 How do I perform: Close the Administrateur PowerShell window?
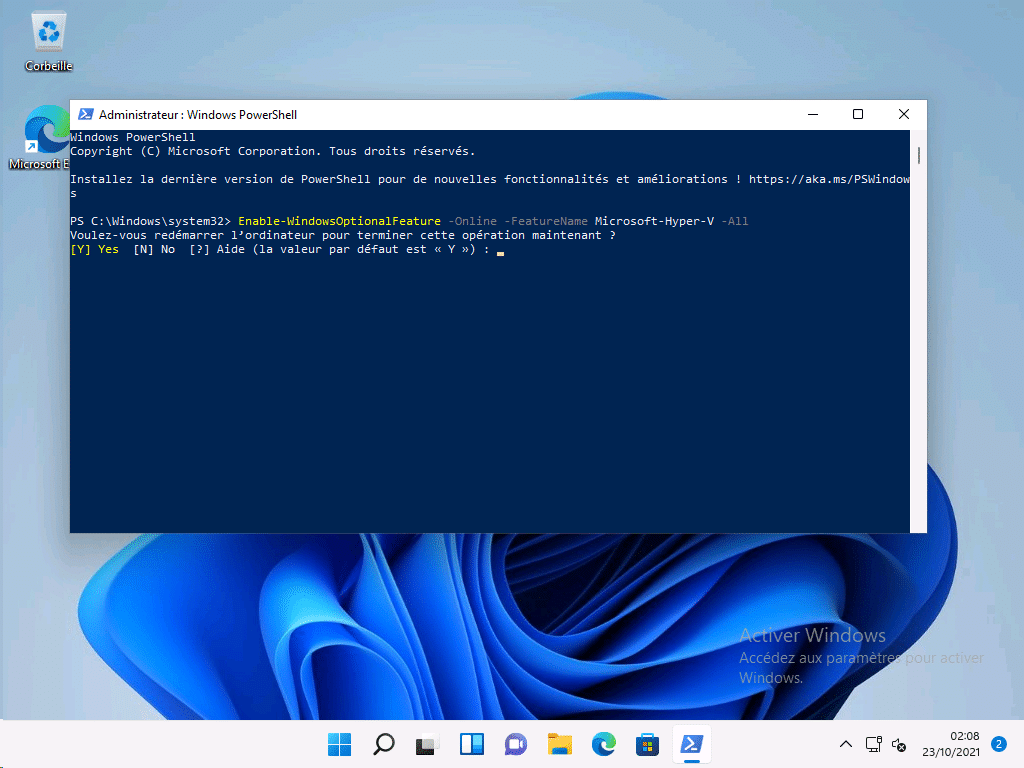(904, 114)
